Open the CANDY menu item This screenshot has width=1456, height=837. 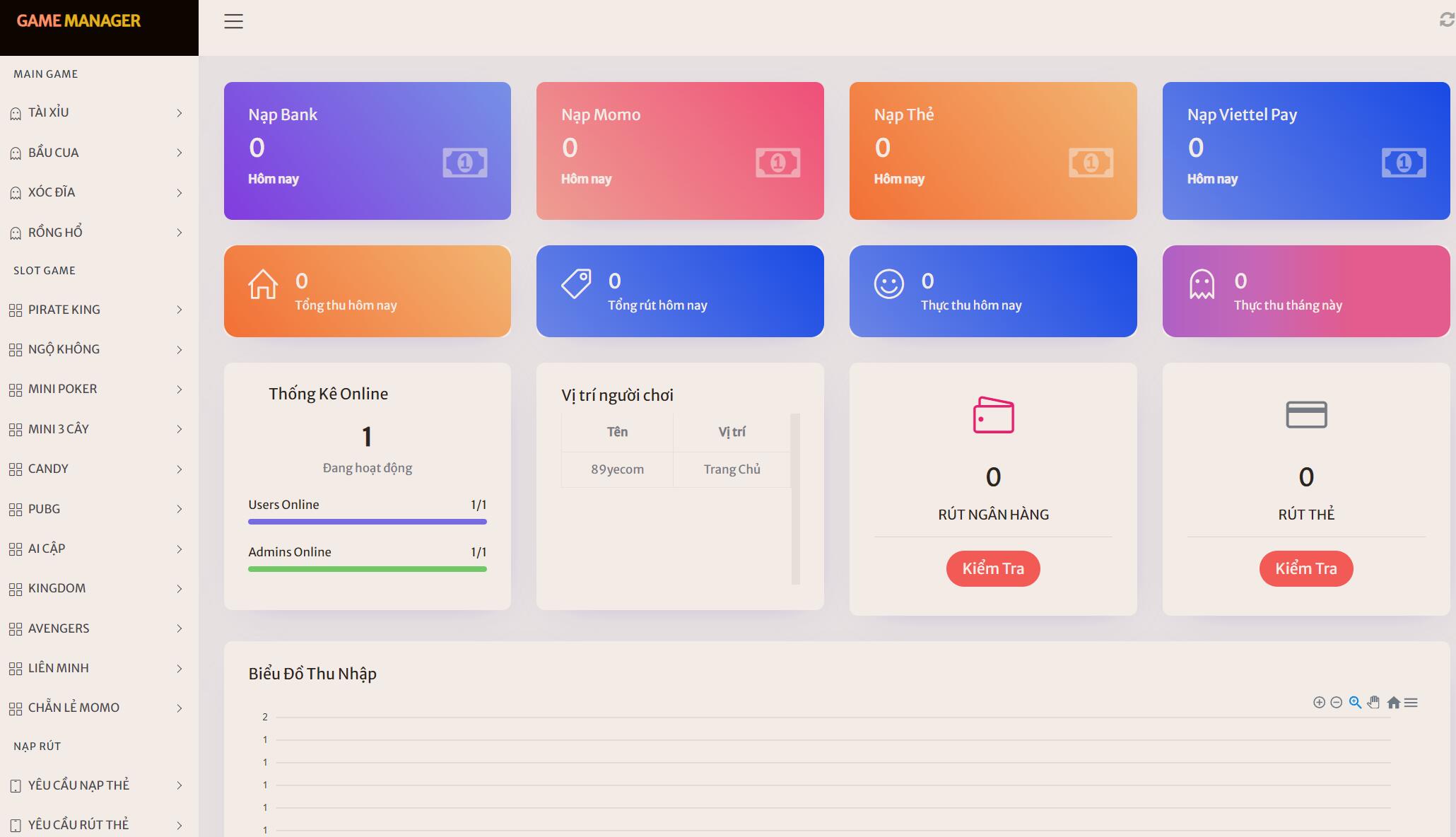point(99,469)
